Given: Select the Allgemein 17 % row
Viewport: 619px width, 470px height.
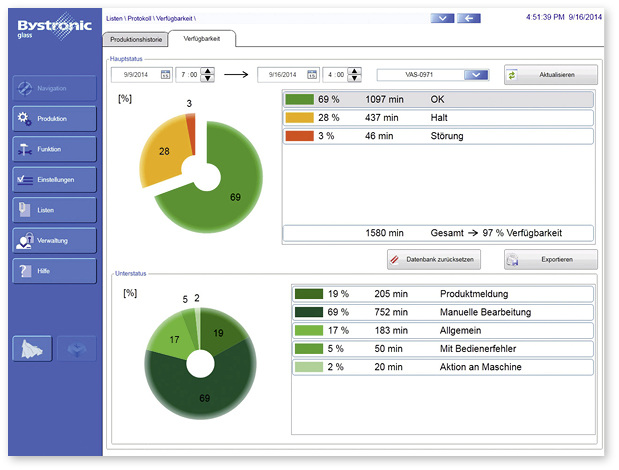Looking at the screenshot, I should pyautogui.click(x=443, y=330).
